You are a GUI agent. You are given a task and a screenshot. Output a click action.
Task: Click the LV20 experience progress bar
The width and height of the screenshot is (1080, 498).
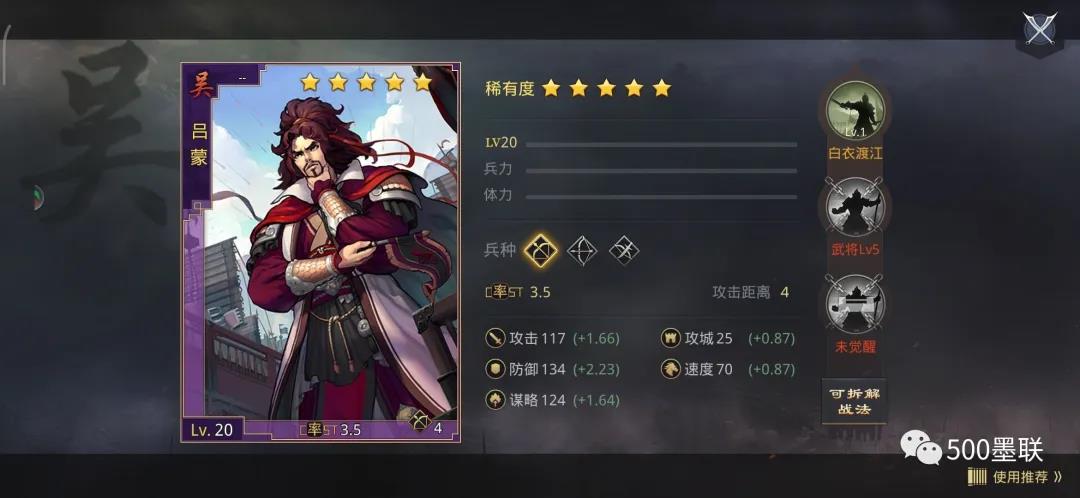tap(661, 145)
